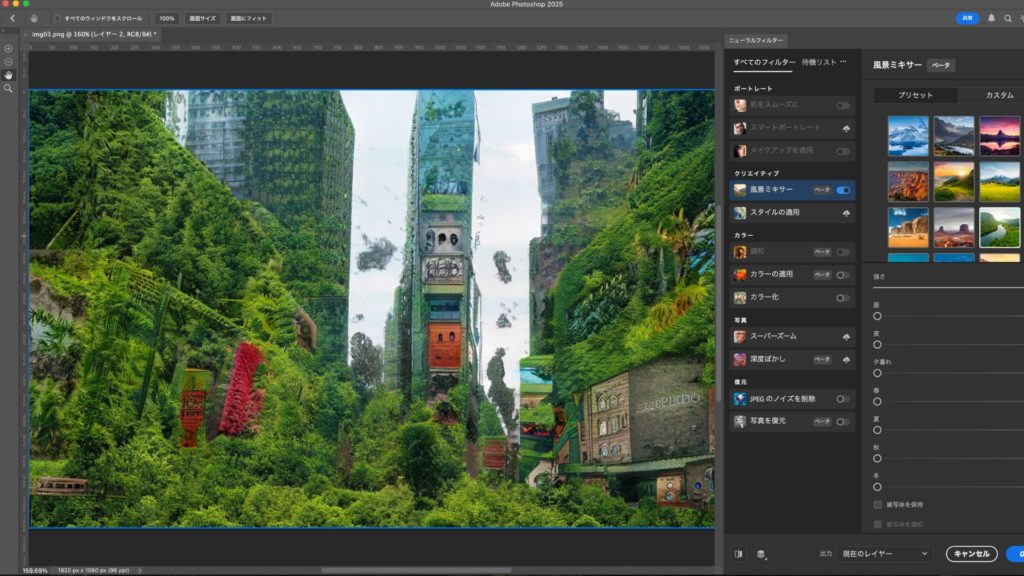
Task: Enable すべてのウィンドウをスクロール checkbox
Action: coord(56,18)
